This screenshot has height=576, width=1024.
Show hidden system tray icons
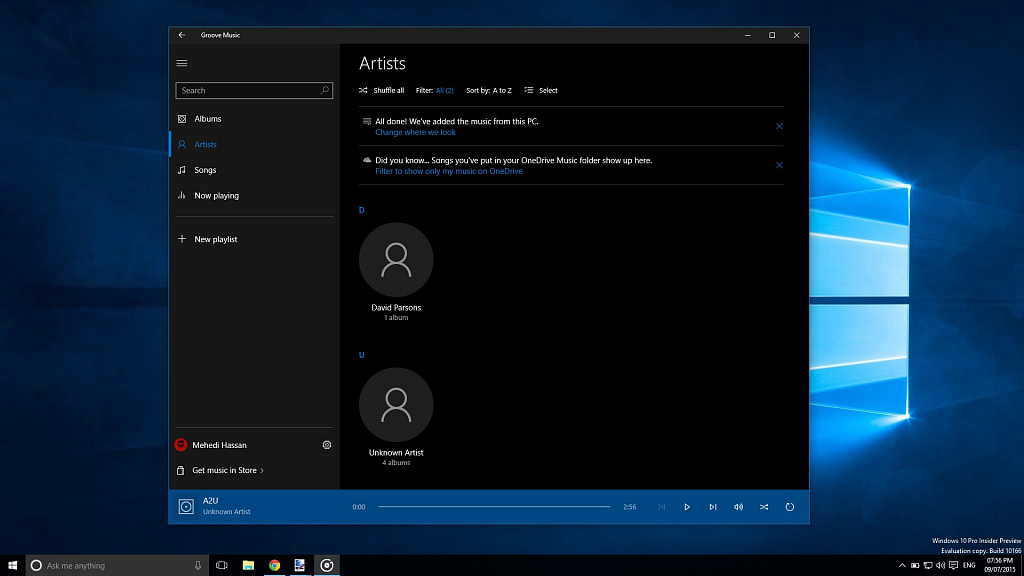click(x=902, y=566)
